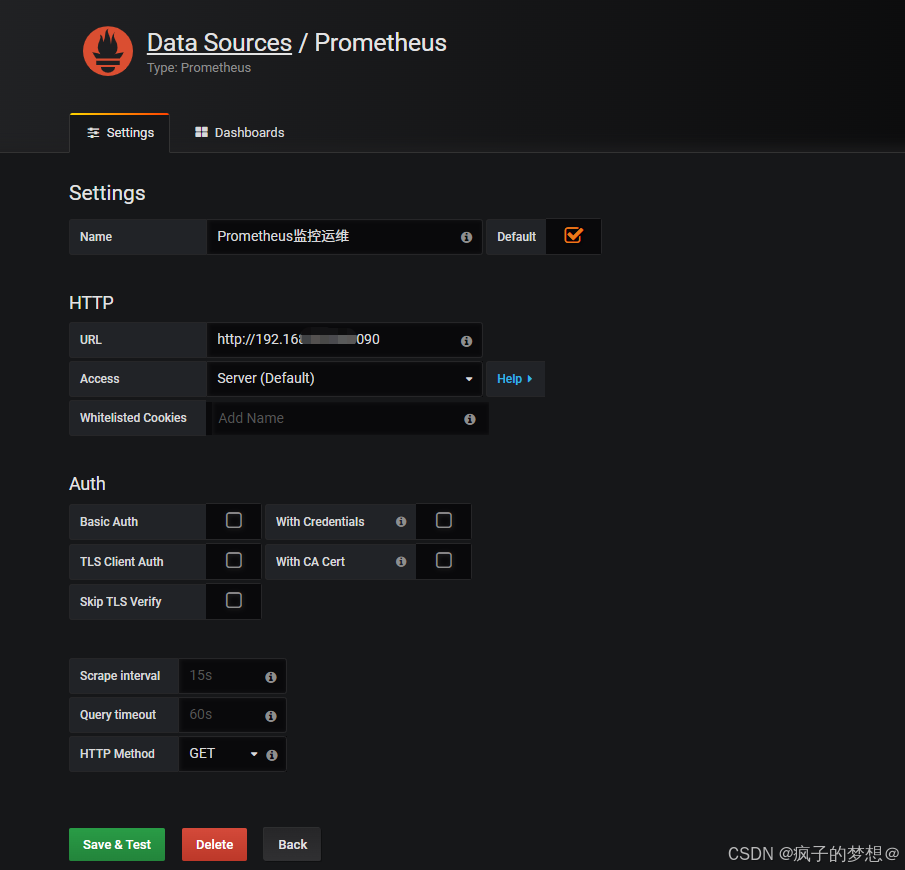Enable the Basic Auth checkbox
Screen dimensions: 905x870
coord(234,521)
